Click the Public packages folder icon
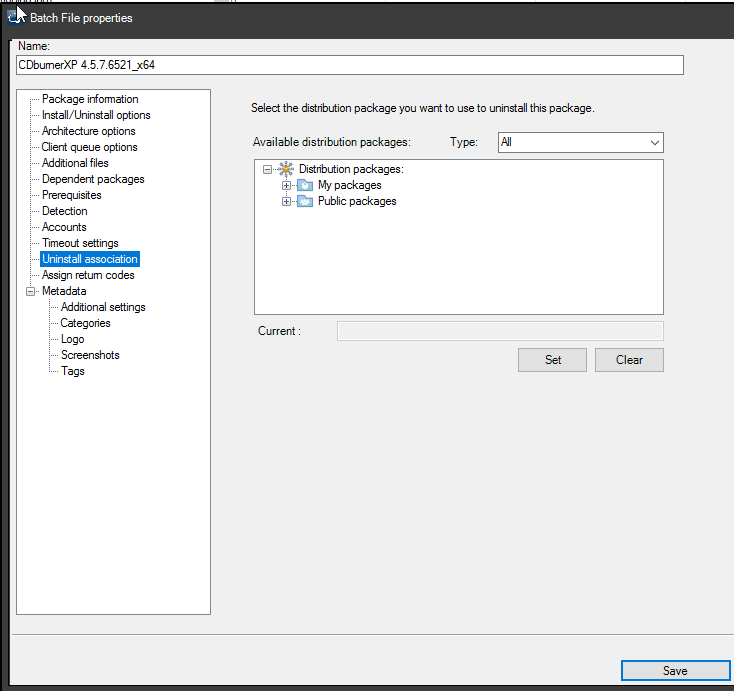The height and width of the screenshot is (691, 734). coord(305,201)
